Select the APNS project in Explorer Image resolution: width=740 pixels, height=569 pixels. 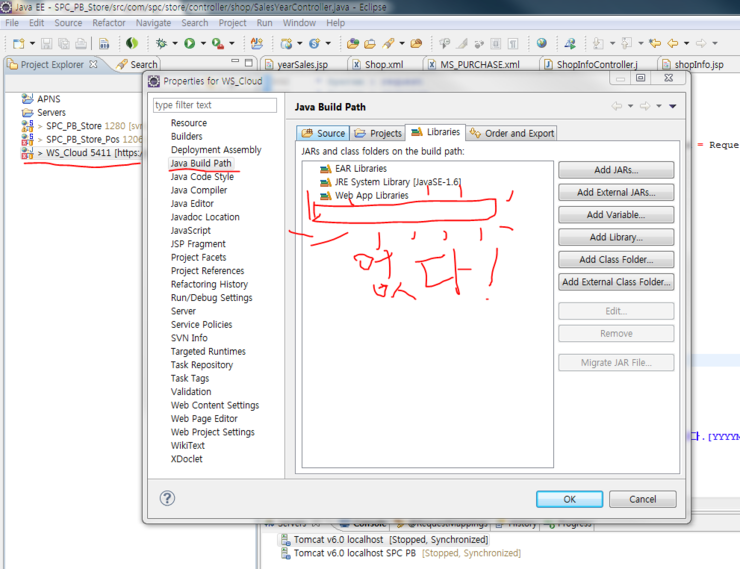[41, 99]
